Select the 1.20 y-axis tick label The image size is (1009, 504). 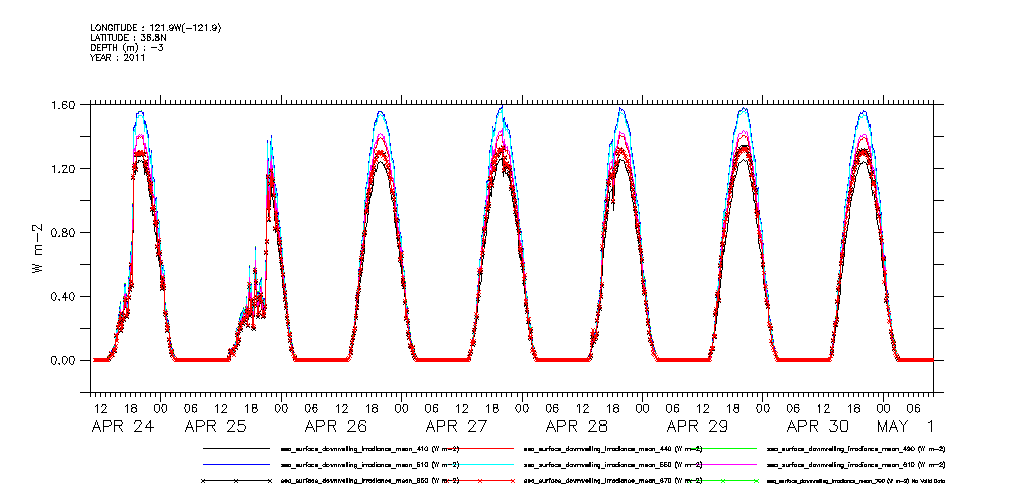coord(64,169)
